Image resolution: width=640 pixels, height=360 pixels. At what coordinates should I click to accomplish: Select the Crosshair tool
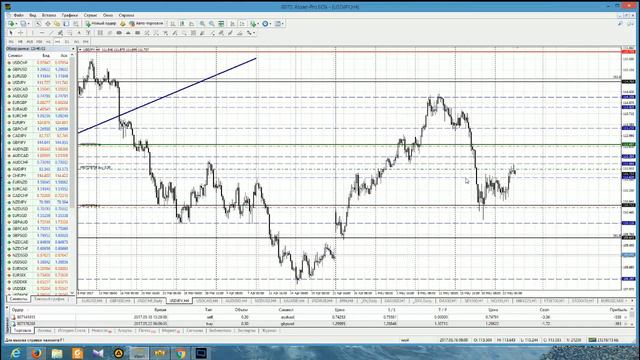(20, 33)
